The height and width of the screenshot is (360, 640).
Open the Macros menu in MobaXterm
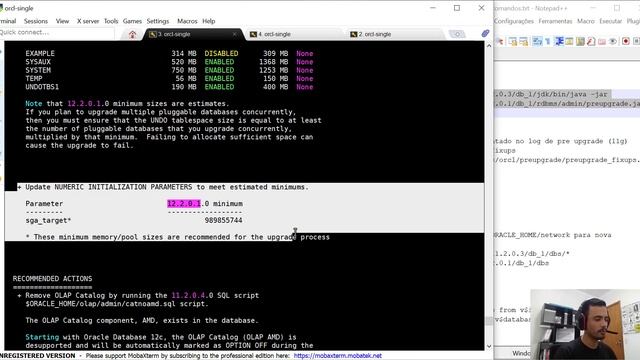tap(187, 21)
